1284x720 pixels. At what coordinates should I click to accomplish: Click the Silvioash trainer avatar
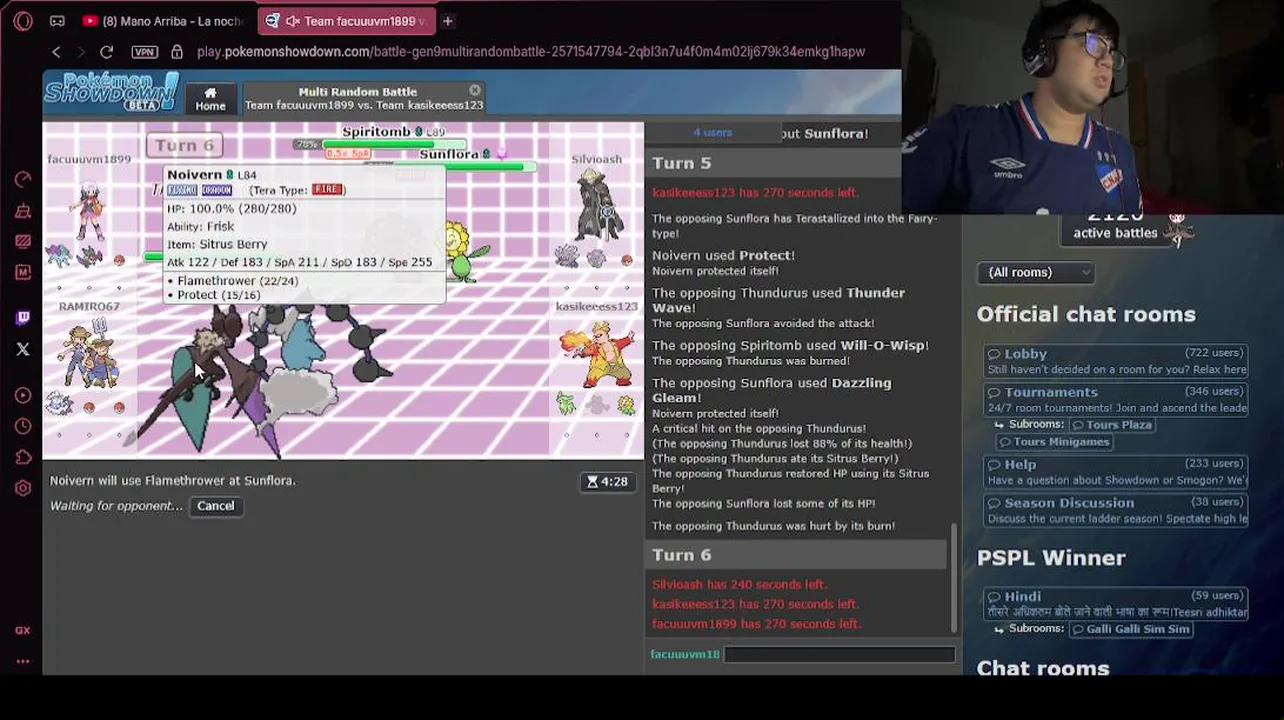pyautogui.click(x=600, y=205)
